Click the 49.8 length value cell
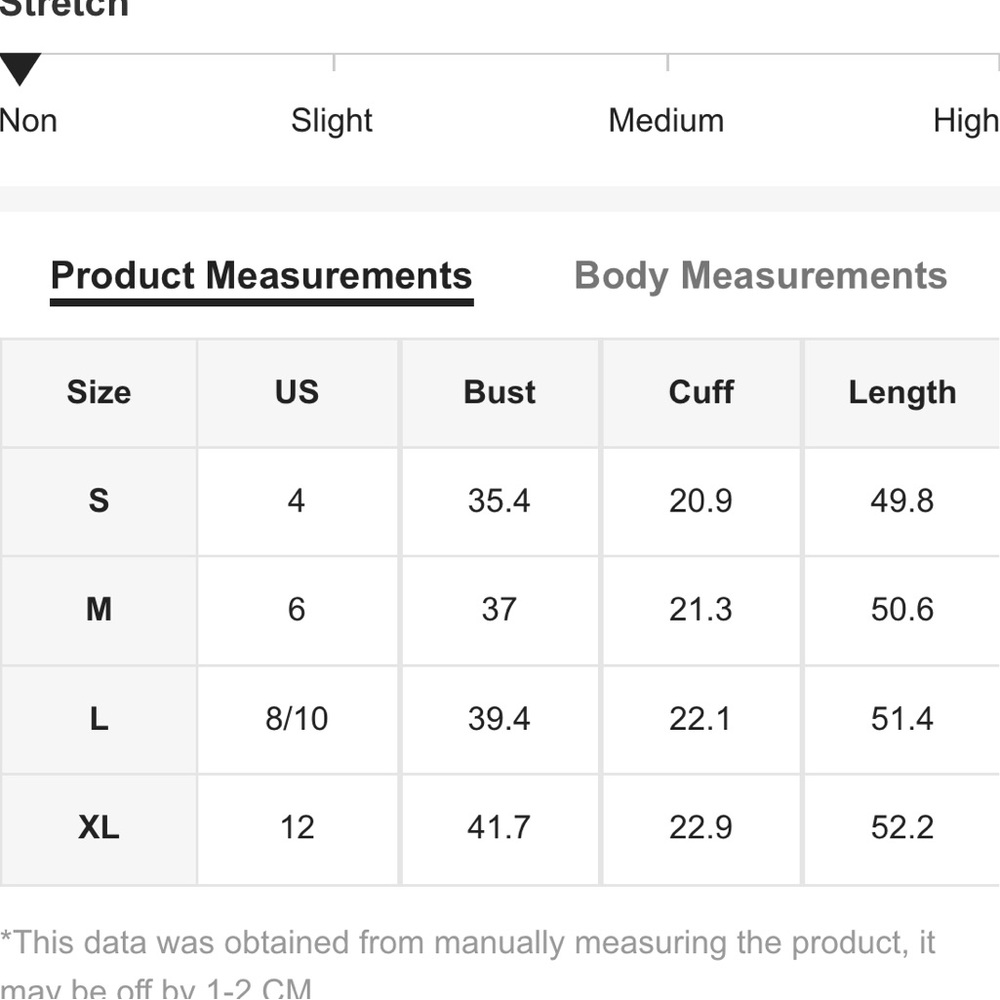 902,500
